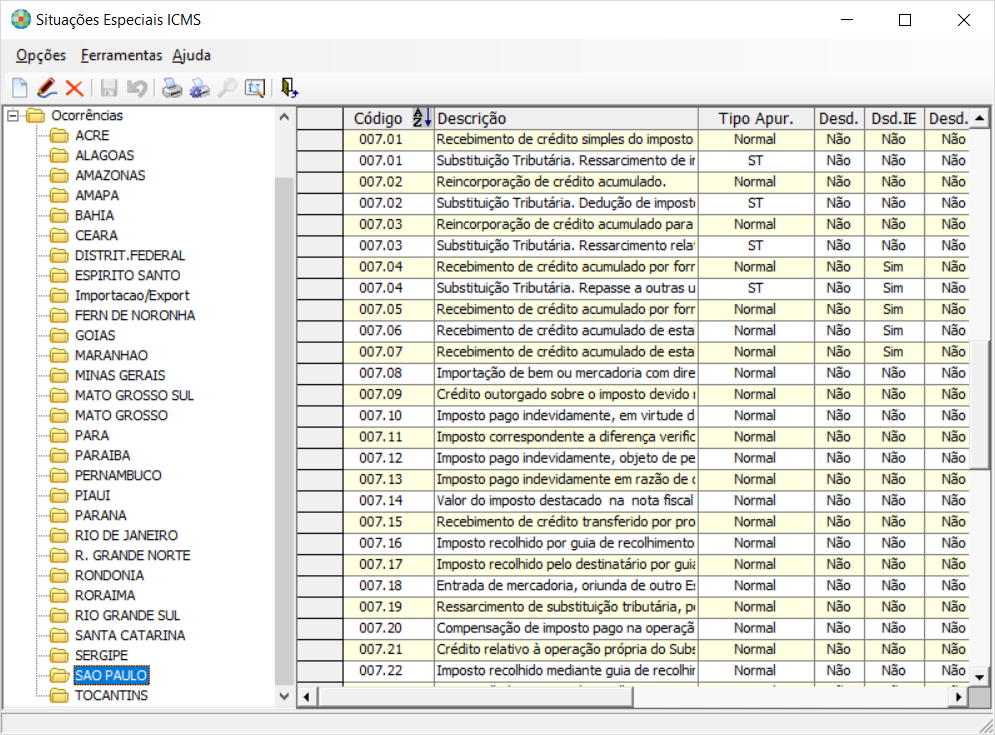Click the Undo arrow icon
Image resolution: width=995 pixels, height=735 pixels.
(x=136, y=88)
